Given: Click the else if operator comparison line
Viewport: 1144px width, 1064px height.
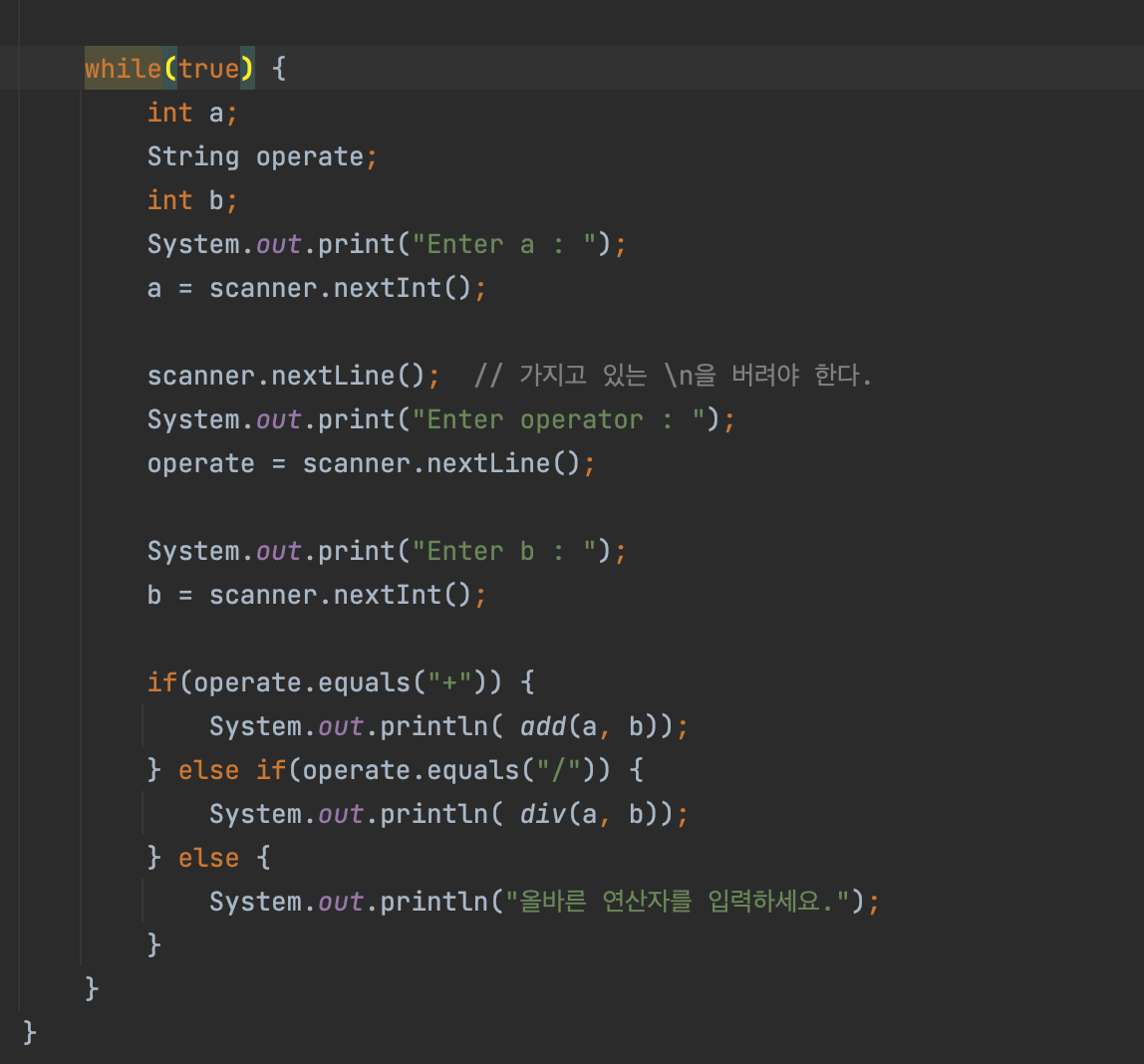Looking at the screenshot, I should point(394,769).
